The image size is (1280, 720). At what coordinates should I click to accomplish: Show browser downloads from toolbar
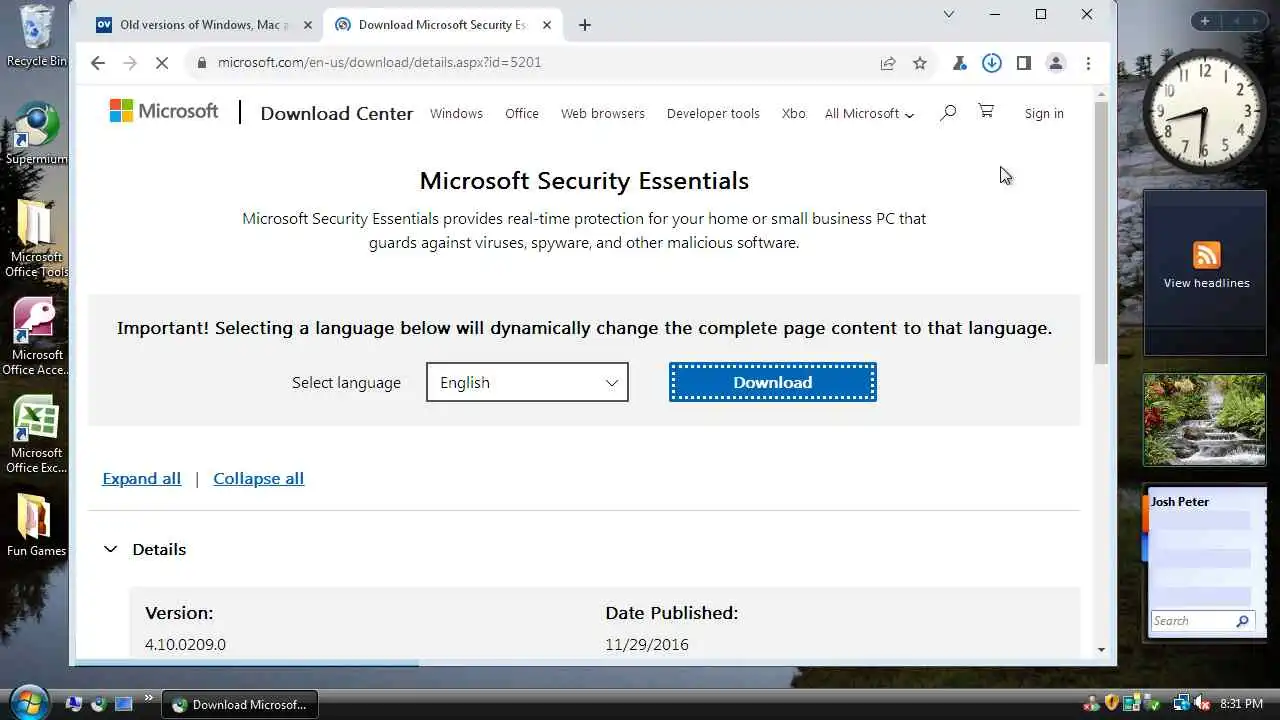[x=992, y=63]
